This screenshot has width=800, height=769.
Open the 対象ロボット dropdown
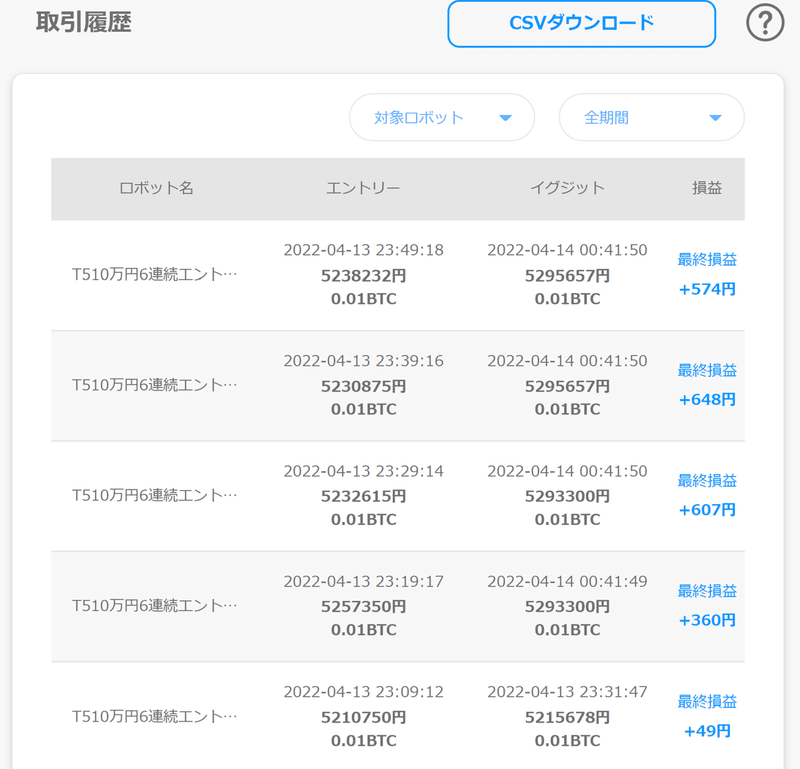click(x=442, y=117)
